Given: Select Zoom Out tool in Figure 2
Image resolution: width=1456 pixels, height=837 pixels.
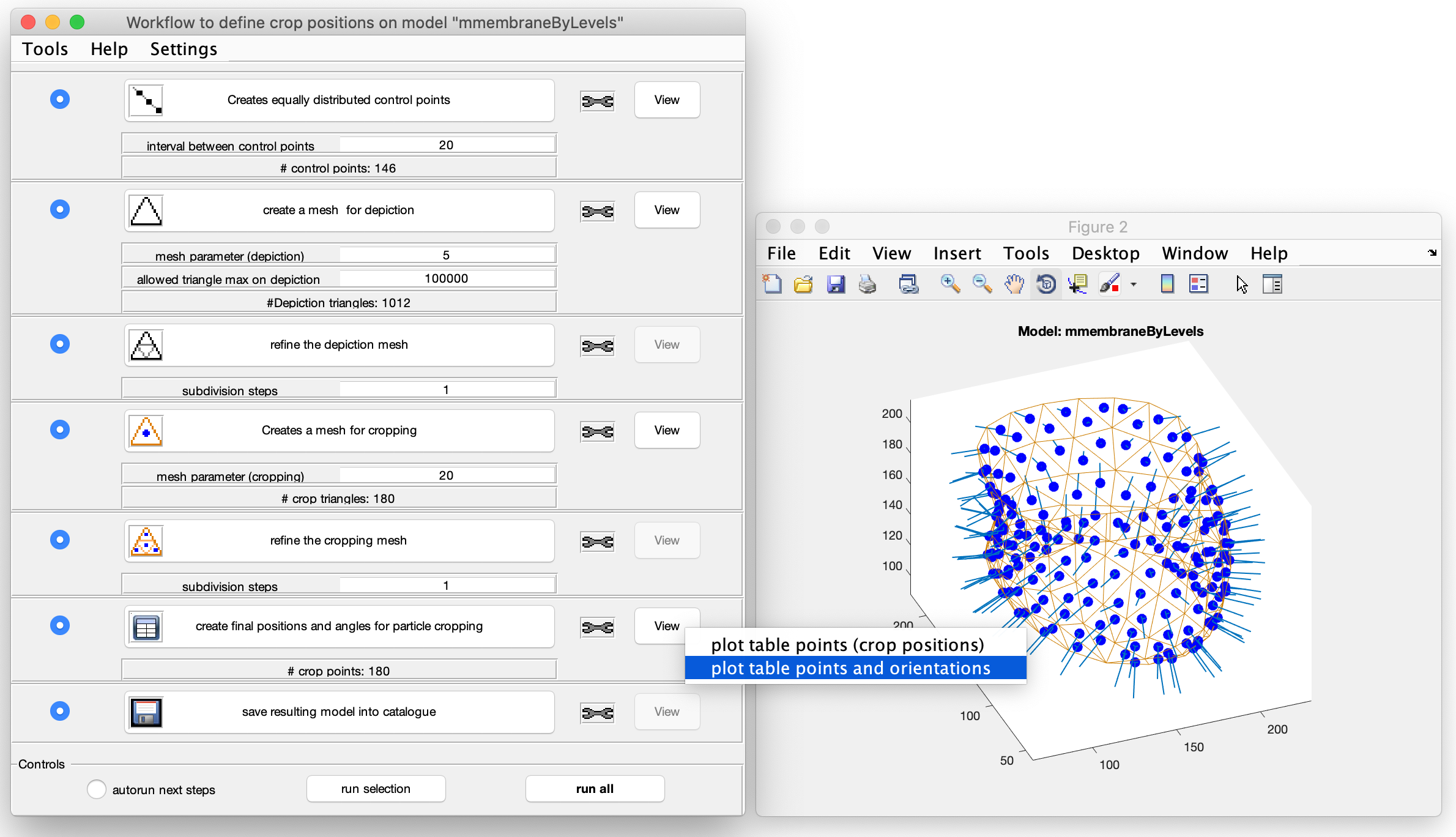Looking at the screenshot, I should click(x=982, y=284).
